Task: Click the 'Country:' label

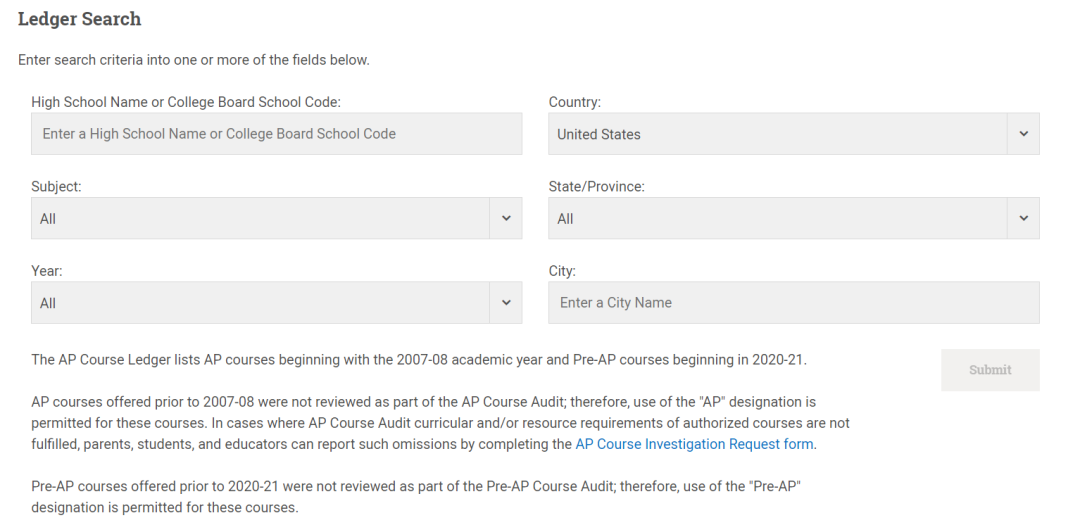Action: tap(574, 102)
